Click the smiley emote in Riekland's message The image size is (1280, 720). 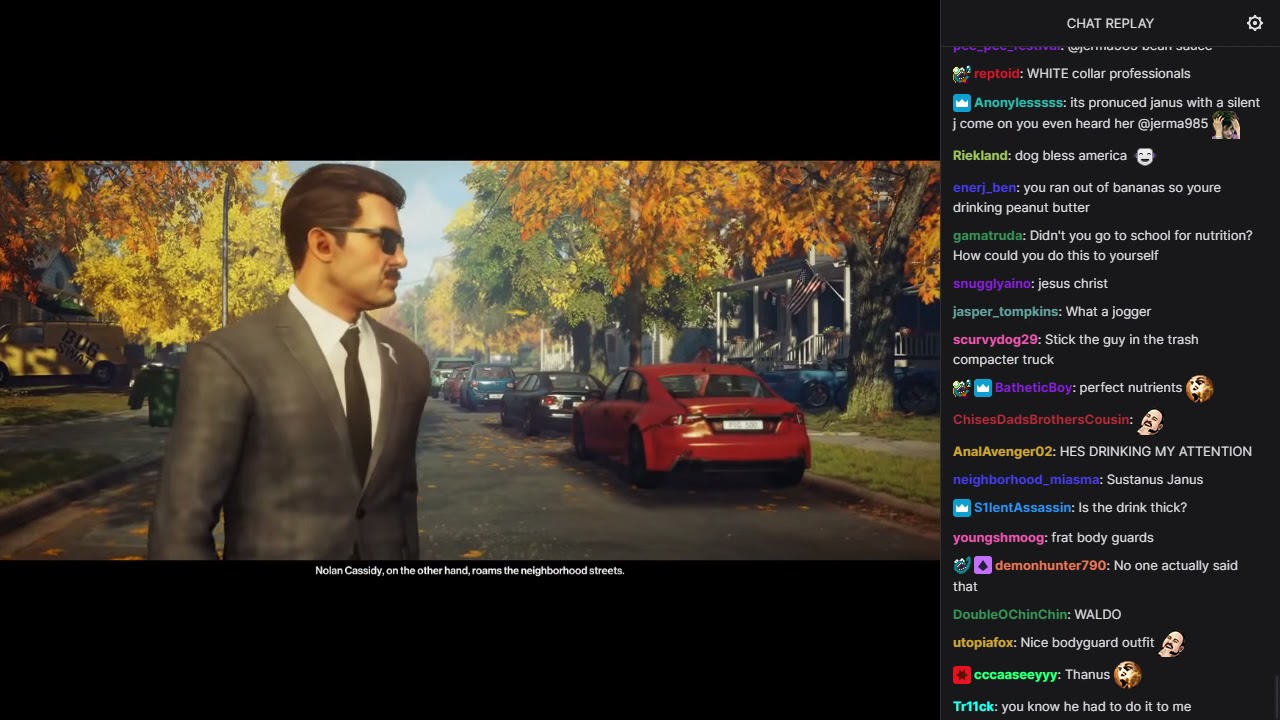[x=1145, y=156]
